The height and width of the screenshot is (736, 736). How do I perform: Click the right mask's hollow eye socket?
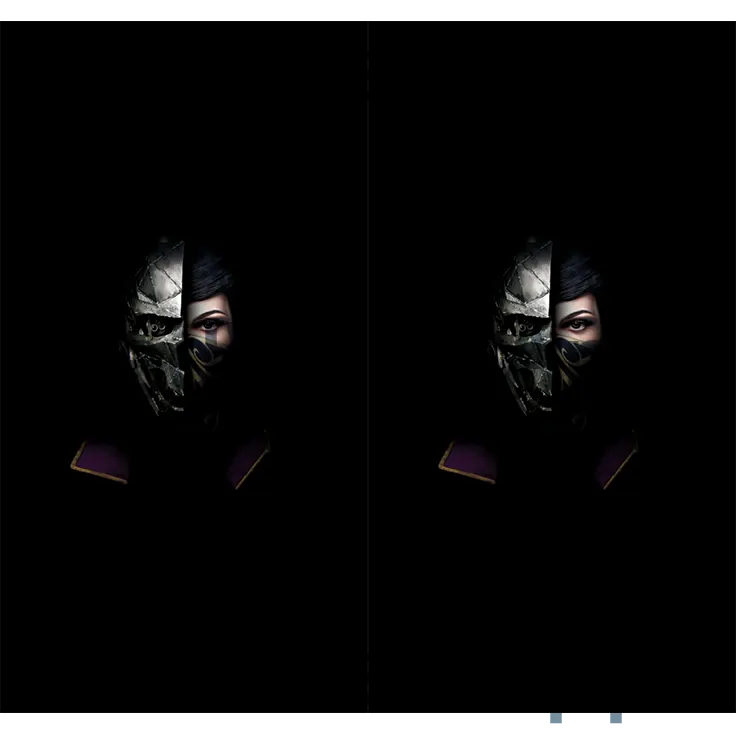pos(520,328)
